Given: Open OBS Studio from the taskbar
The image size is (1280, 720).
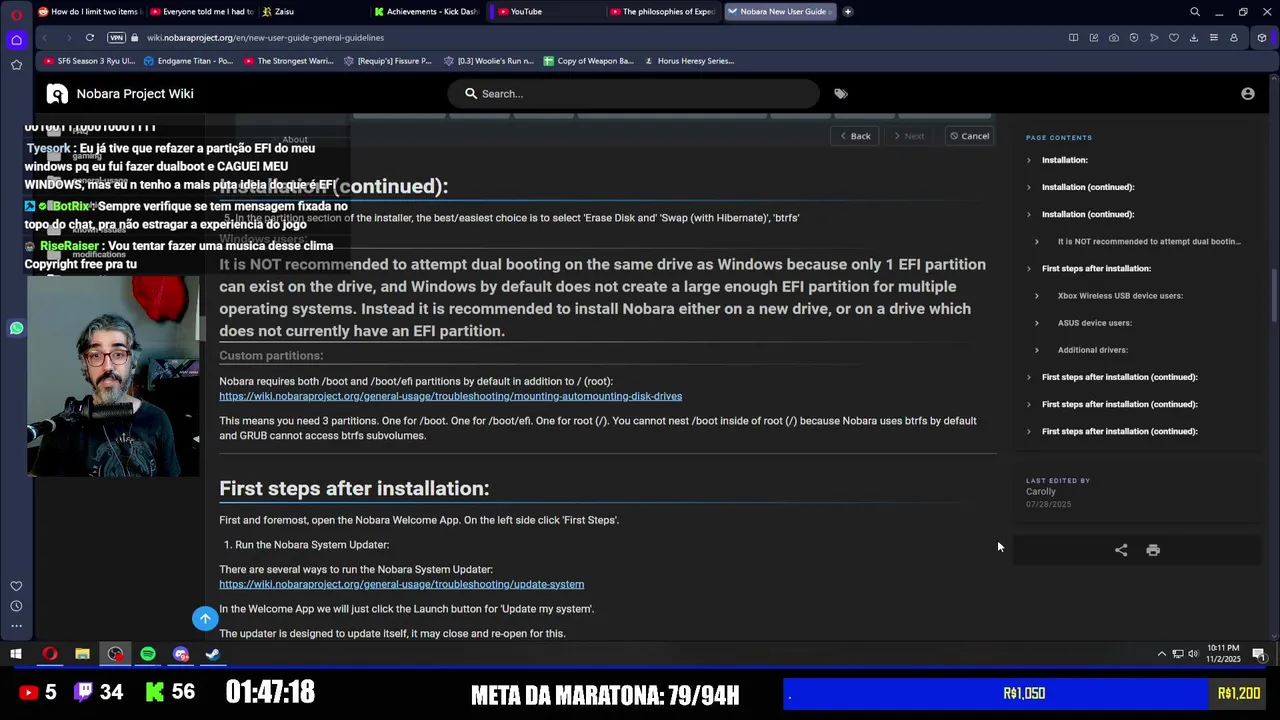Looking at the screenshot, I should pos(115,655).
